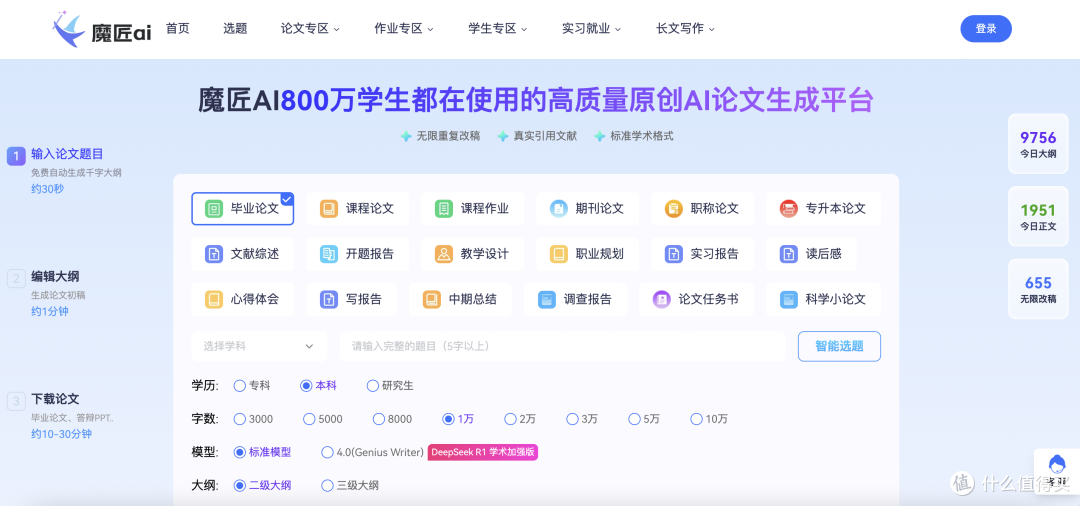
Task: Focus the thesis title input field
Action: [562, 346]
